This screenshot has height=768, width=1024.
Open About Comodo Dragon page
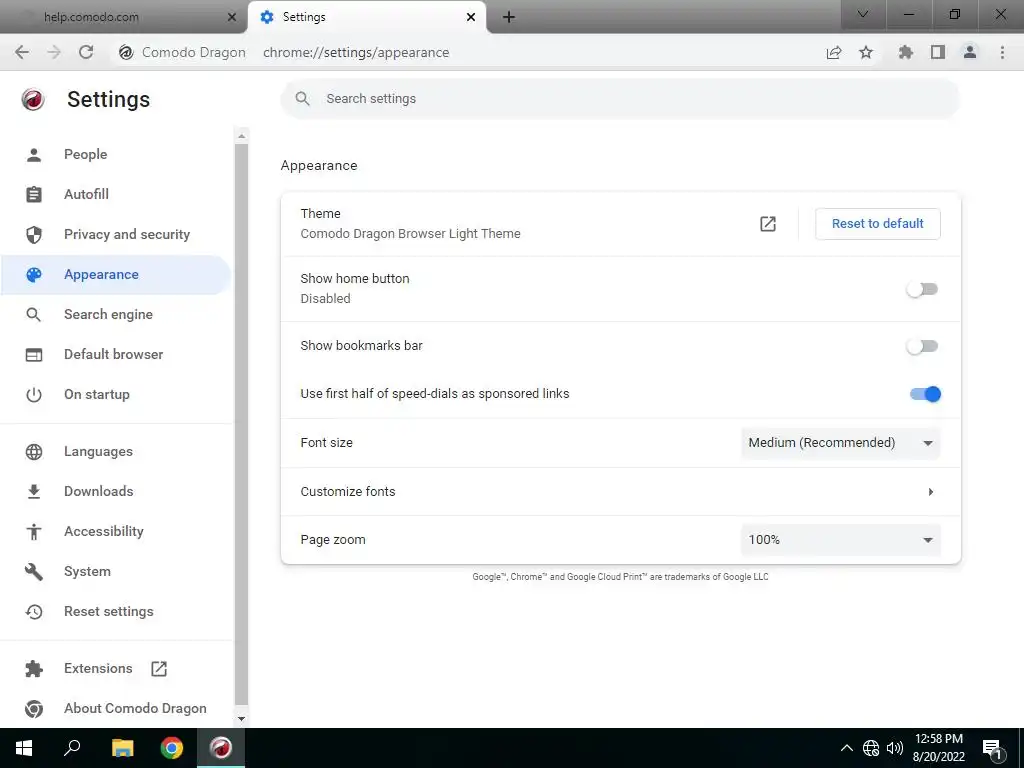pyautogui.click(x=116, y=709)
